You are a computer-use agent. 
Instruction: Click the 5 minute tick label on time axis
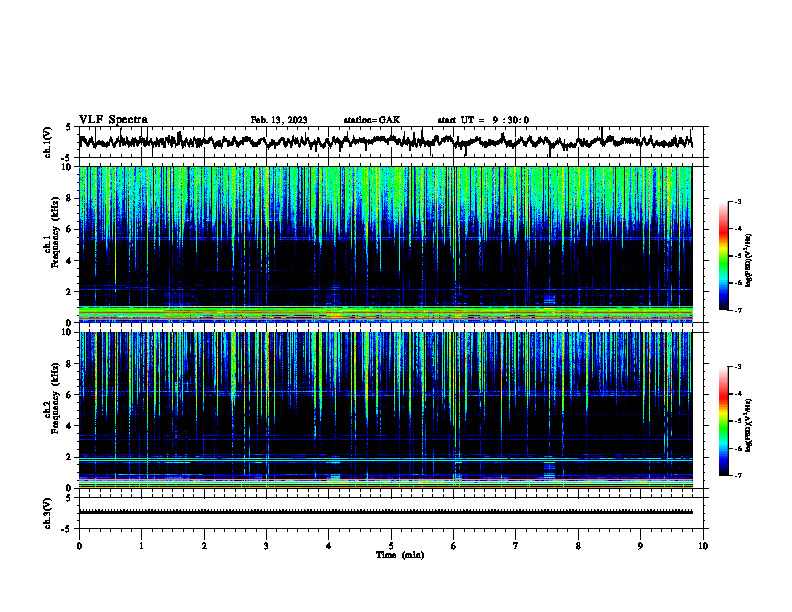(391, 546)
